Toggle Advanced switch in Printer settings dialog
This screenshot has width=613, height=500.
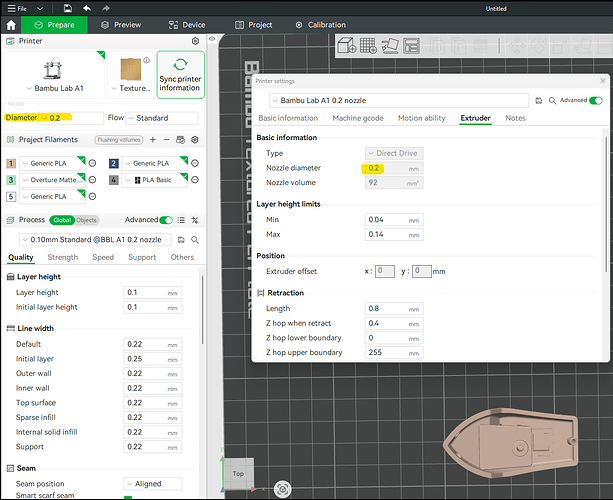pos(596,100)
